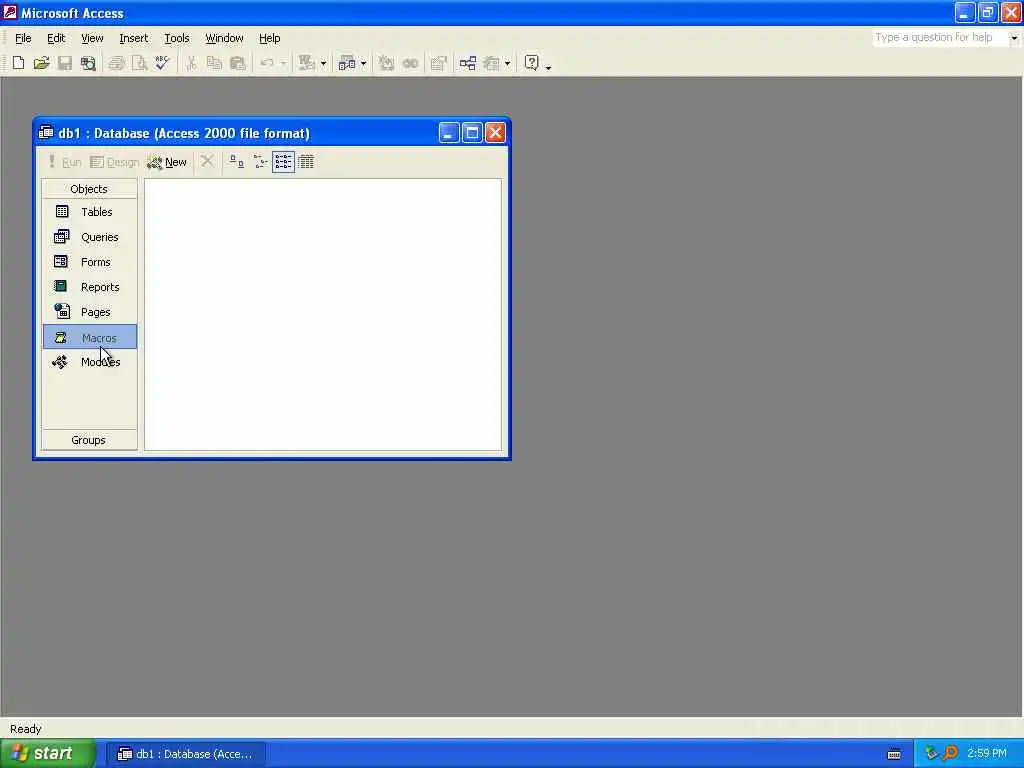Click the New blank database icon
The image size is (1024, 768).
(x=18, y=63)
